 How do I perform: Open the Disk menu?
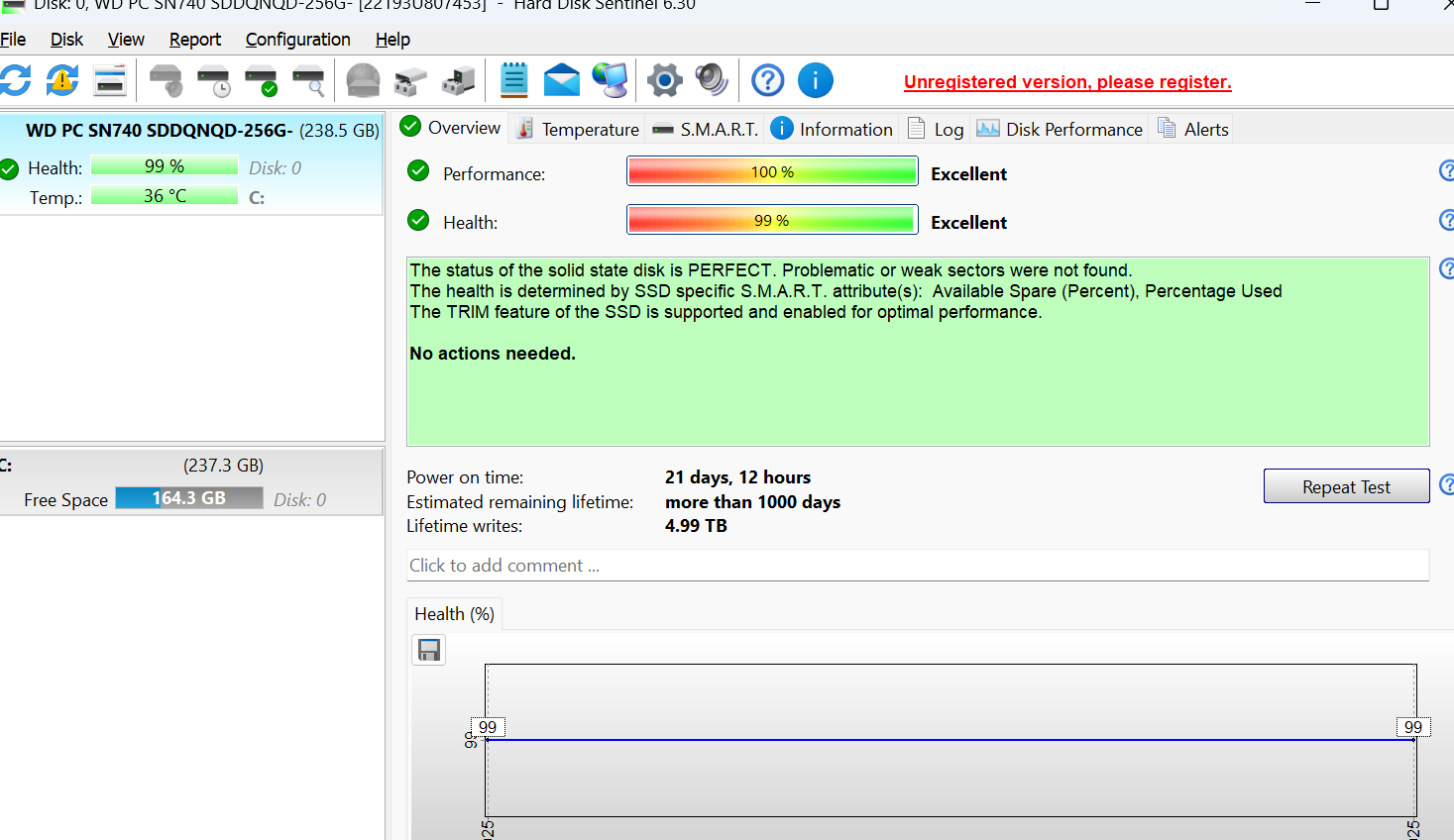pyautogui.click(x=66, y=40)
